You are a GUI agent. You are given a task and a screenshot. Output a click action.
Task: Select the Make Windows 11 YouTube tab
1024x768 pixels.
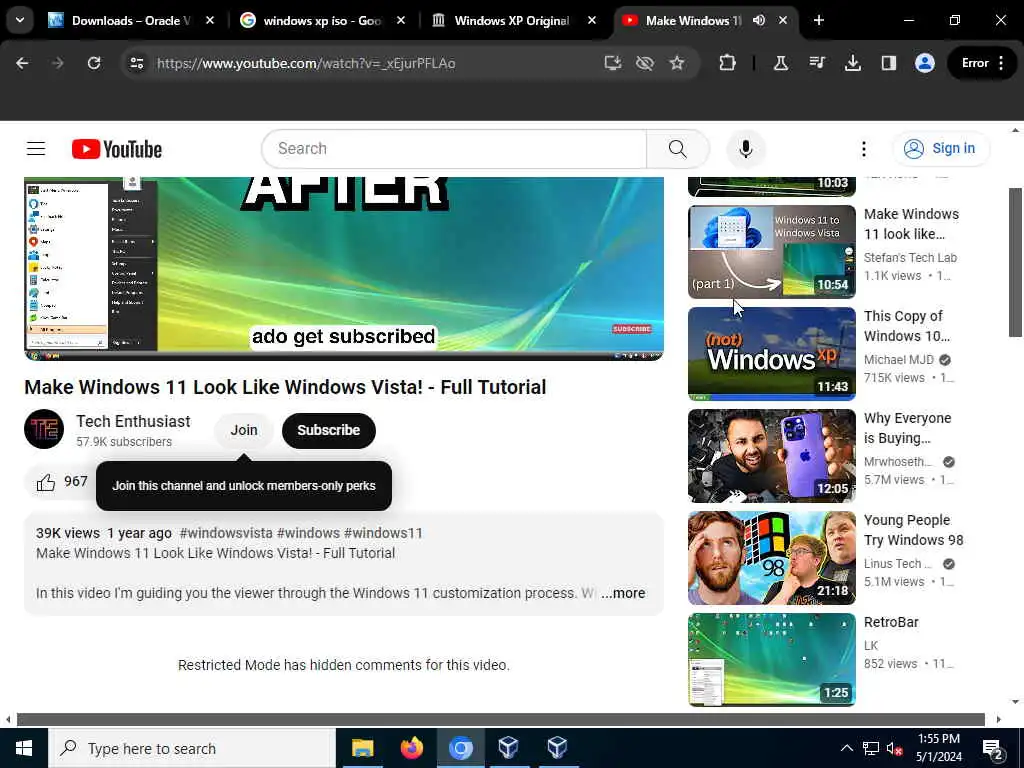point(692,20)
